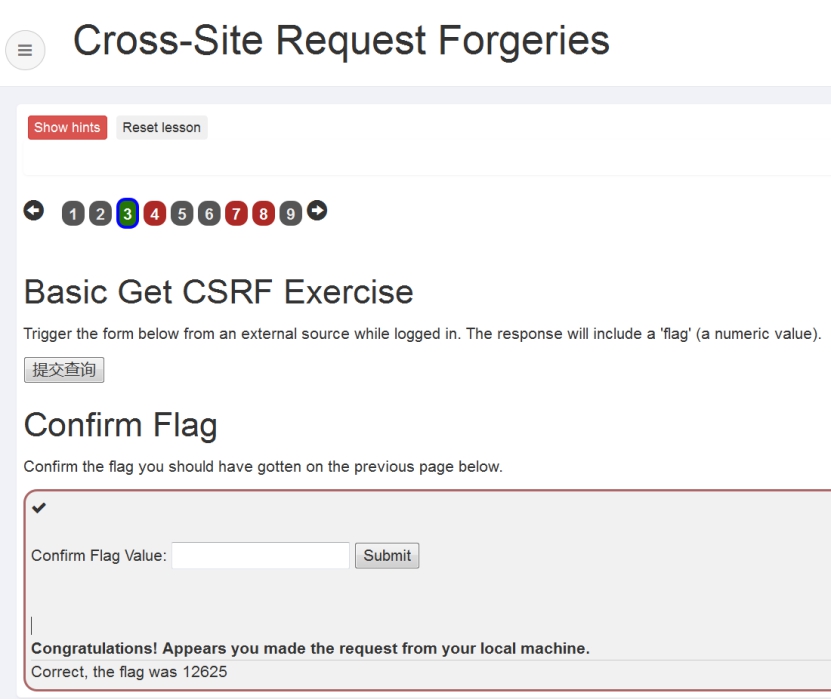This screenshot has width=831, height=700.
Task: Open lesson page 1
Action: tap(73, 214)
